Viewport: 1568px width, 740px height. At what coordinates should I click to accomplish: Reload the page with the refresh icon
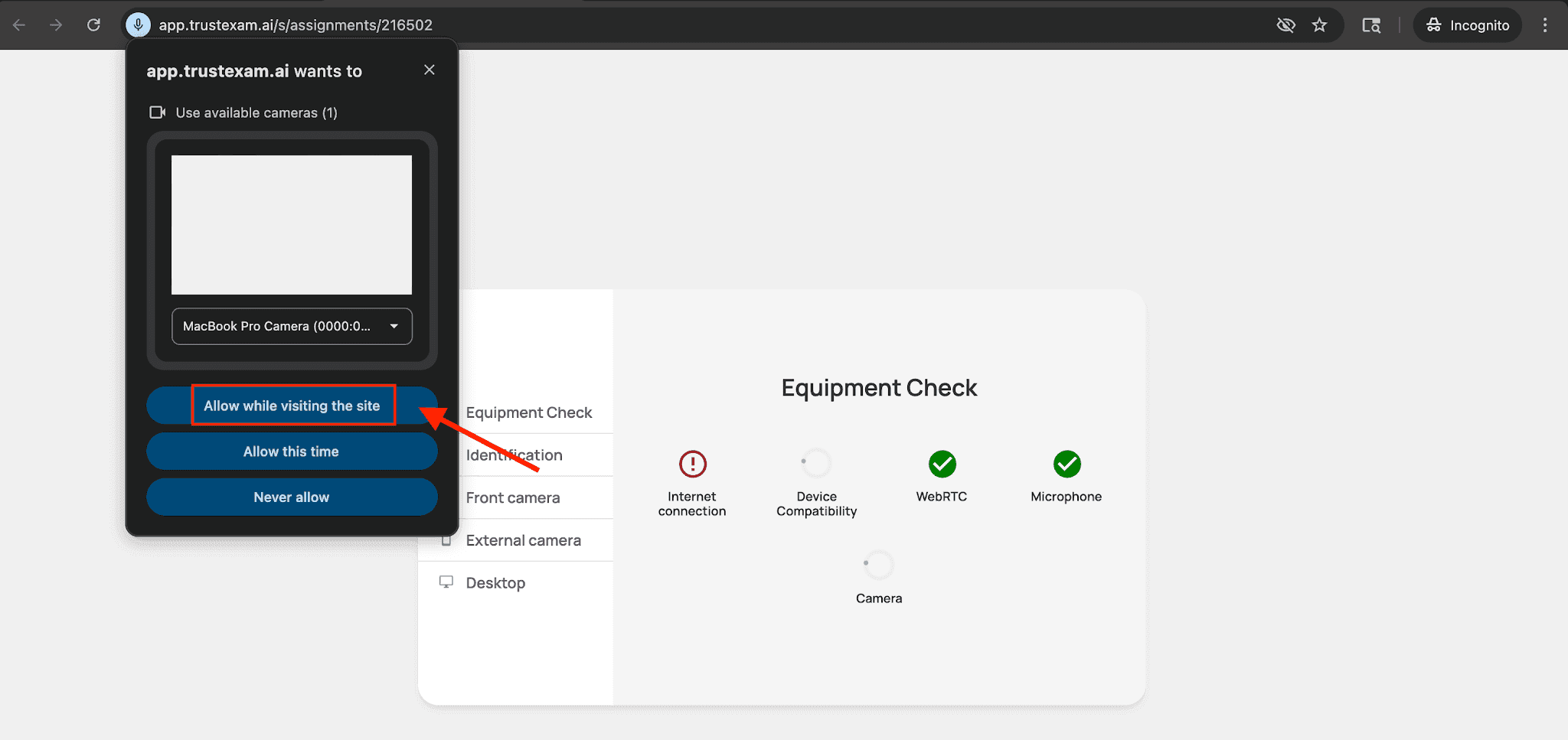[x=93, y=25]
